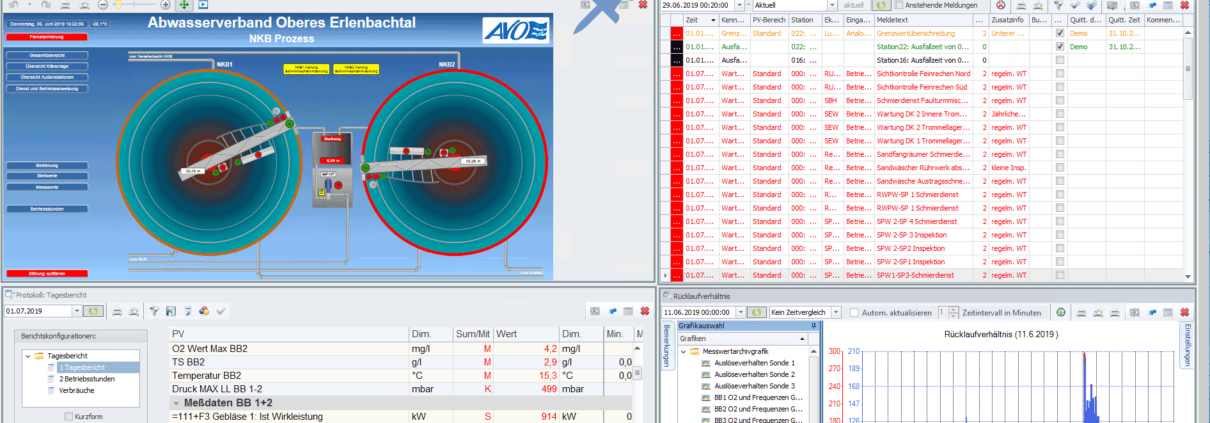Click zoom-out minus icon in process toolbar

coord(103,5)
